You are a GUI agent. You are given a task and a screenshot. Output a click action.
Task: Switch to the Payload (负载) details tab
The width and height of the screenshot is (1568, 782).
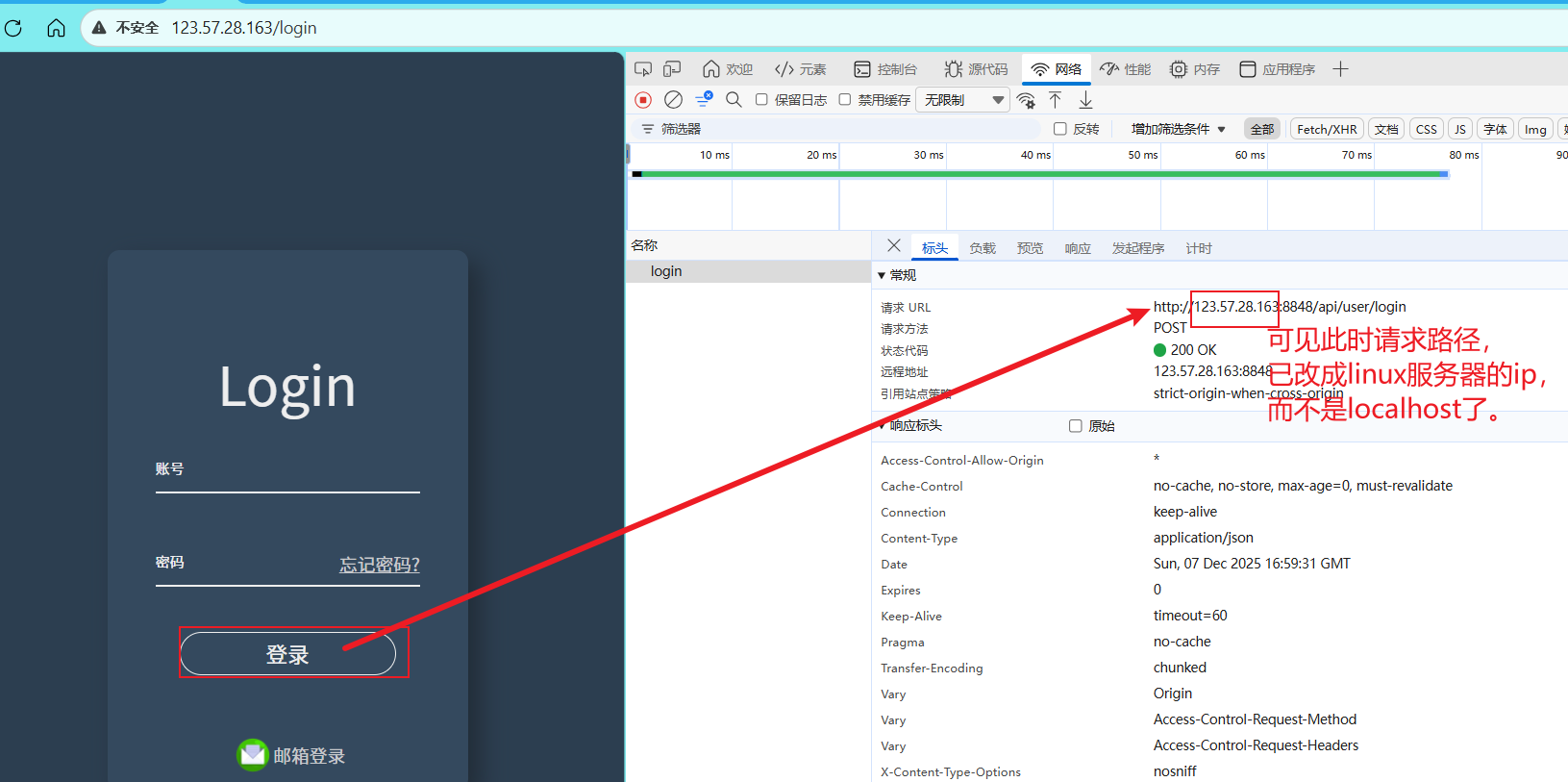[x=983, y=248]
